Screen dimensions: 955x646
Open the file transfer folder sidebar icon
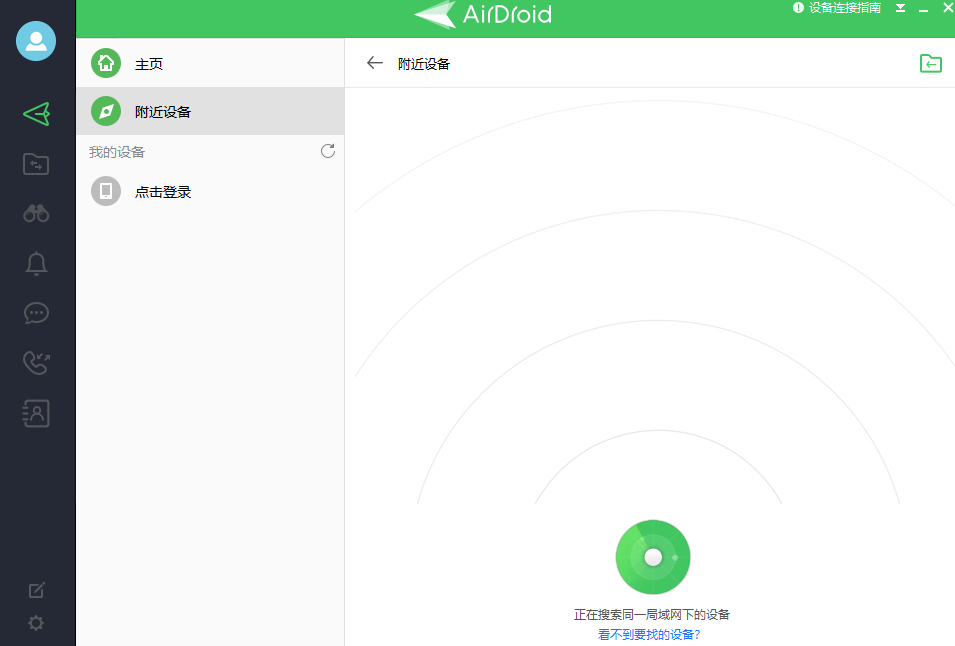(36, 164)
